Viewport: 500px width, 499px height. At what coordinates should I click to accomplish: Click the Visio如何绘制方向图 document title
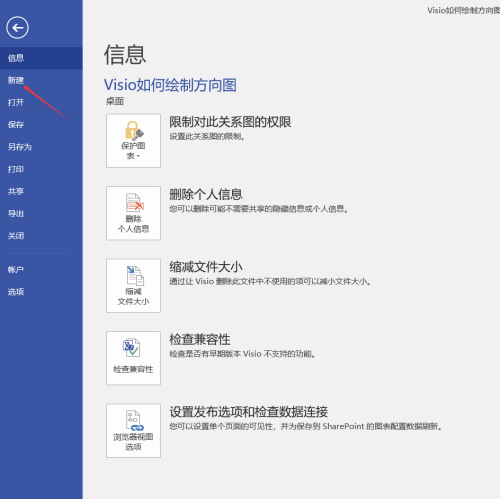point(170,85)
